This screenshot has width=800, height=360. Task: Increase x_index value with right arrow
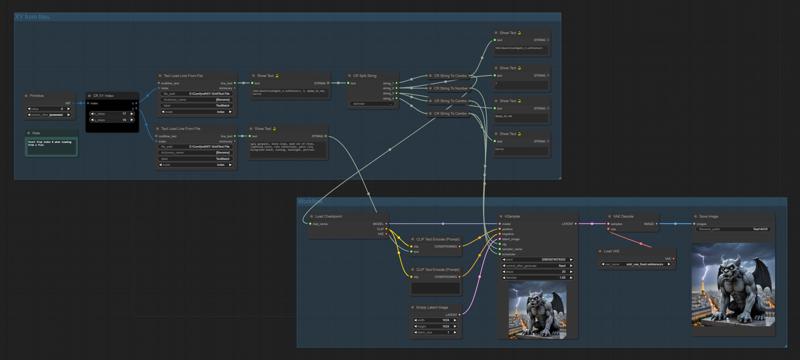131,114
